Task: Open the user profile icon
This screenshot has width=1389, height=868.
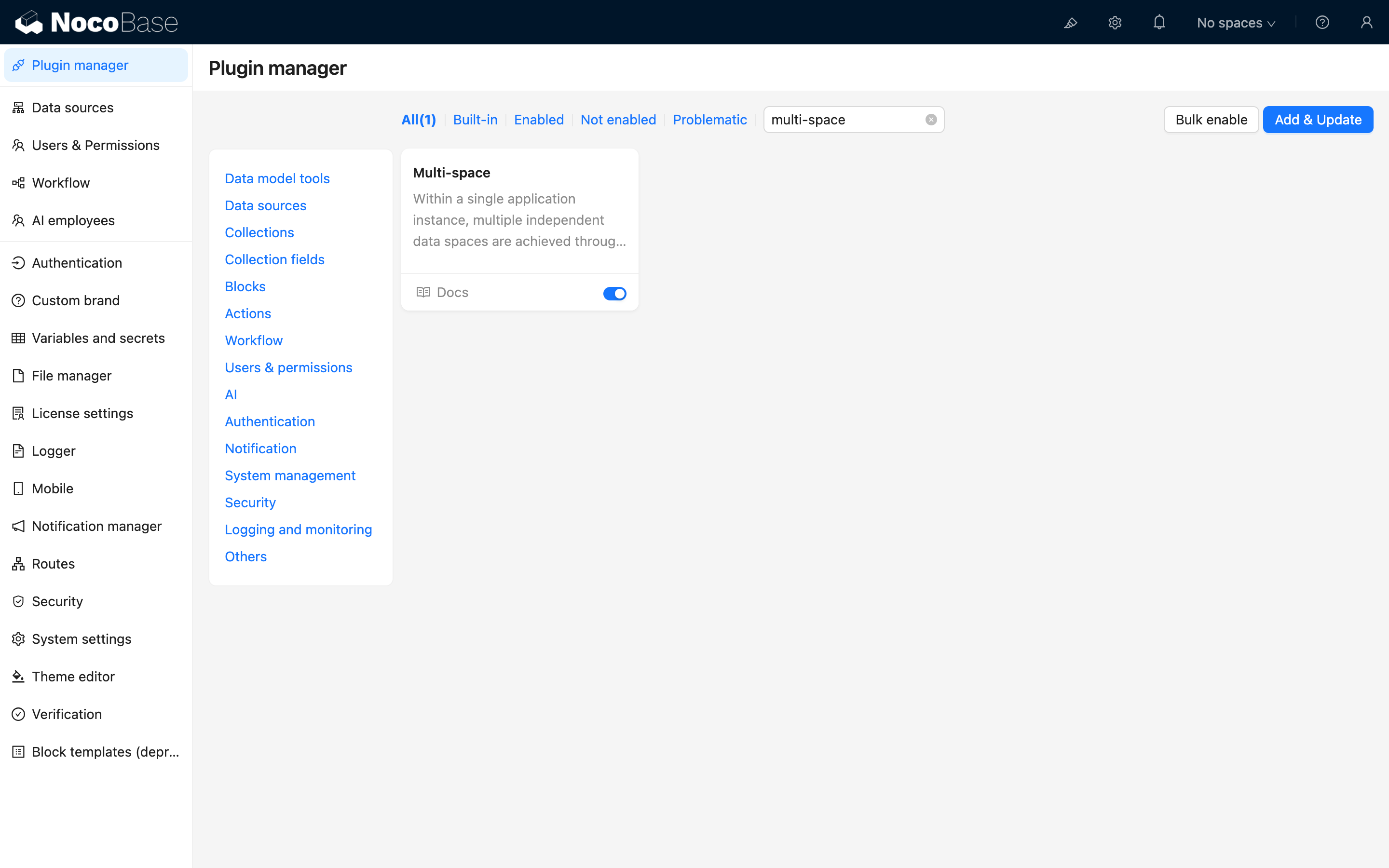Action: (x=1366, y=23)
